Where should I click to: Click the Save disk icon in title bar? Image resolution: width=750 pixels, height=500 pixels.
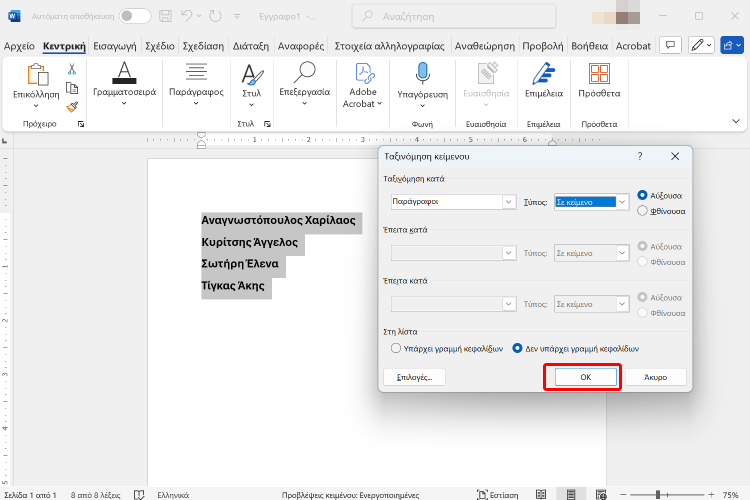[165, 16]
